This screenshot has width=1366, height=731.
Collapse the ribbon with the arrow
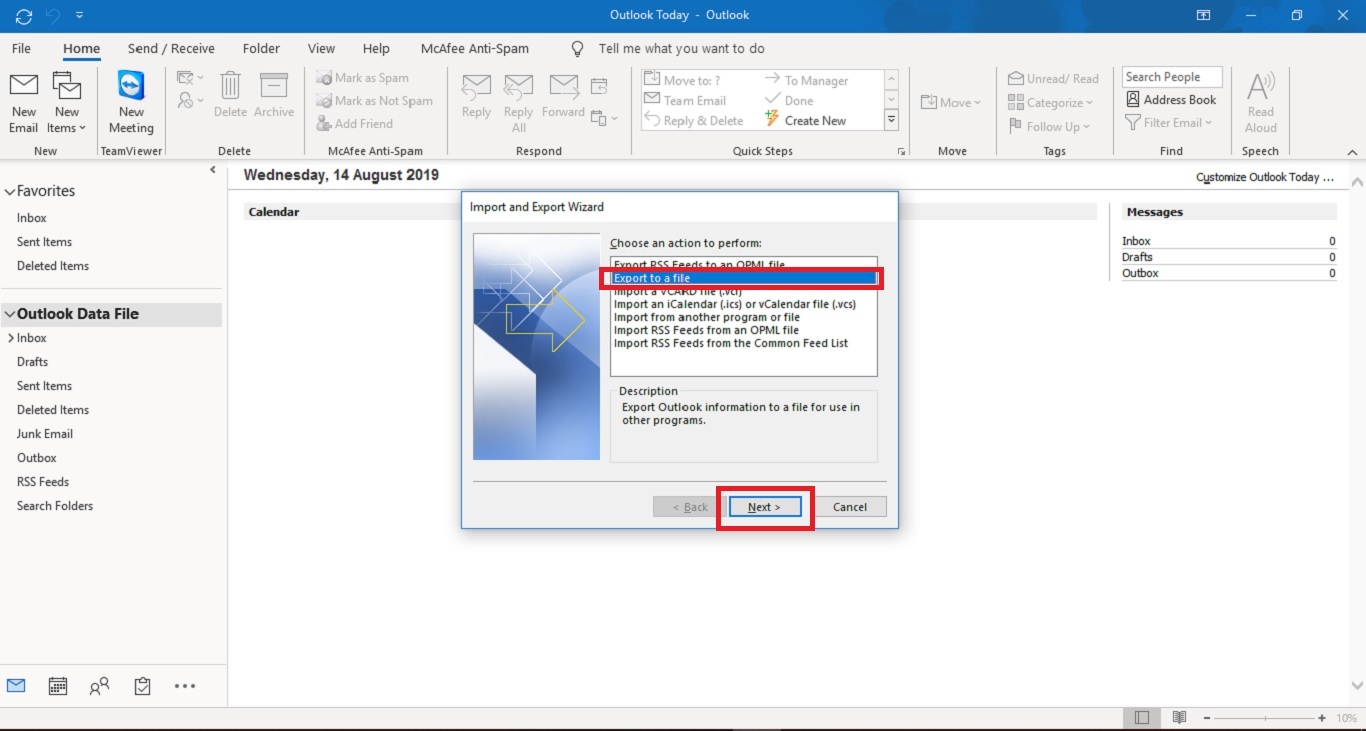1352,152
